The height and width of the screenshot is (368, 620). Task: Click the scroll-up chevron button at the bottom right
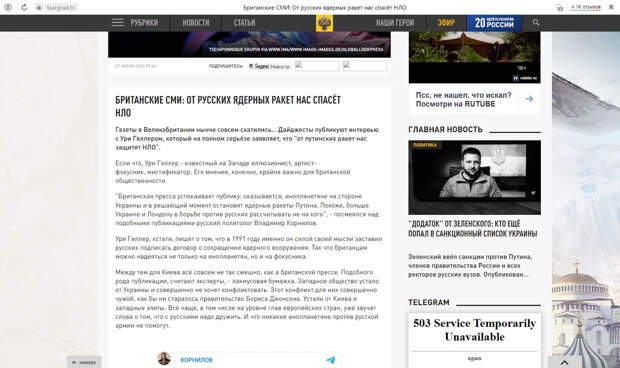[565, 362]
